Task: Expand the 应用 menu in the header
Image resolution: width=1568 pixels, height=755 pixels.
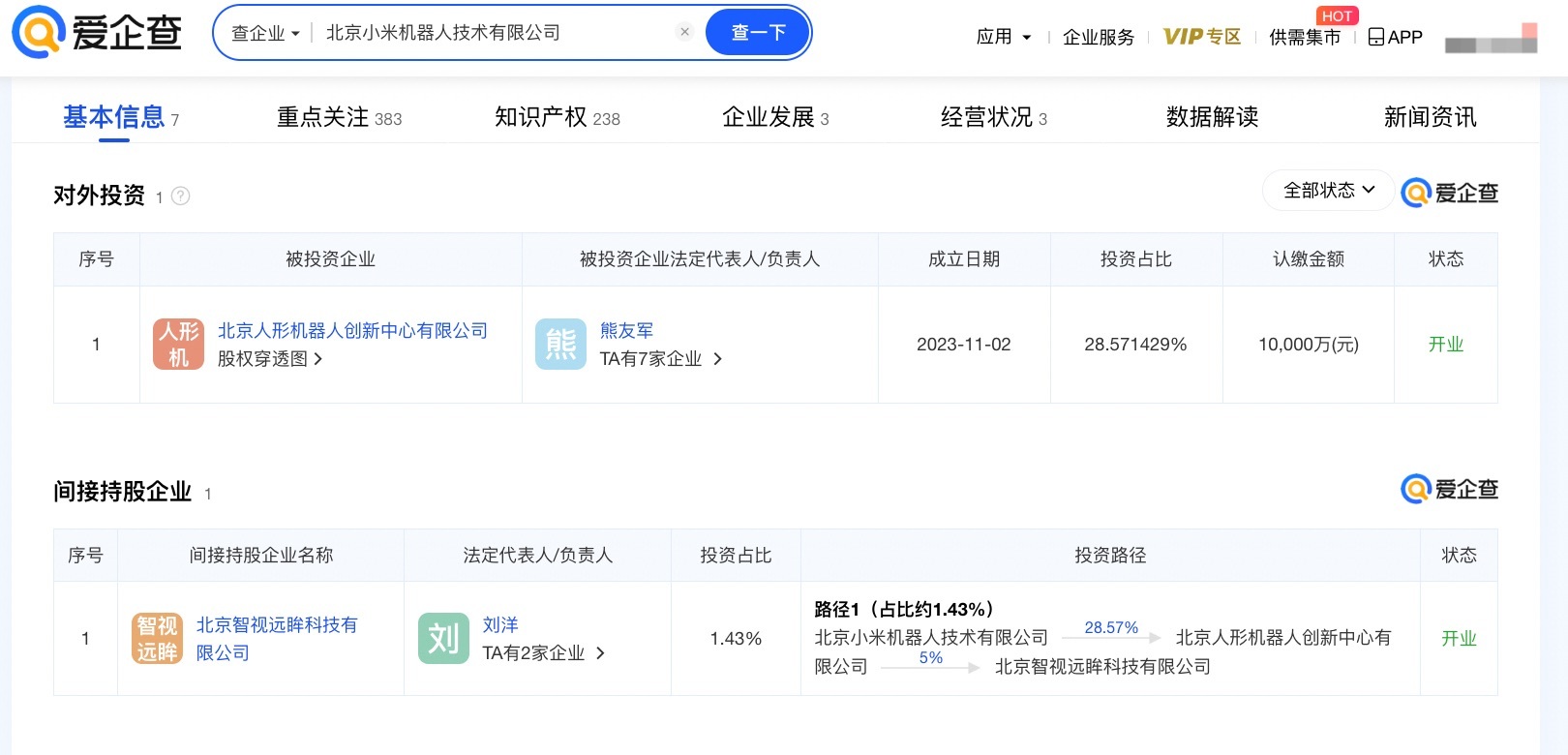Action: [1004, 37]
